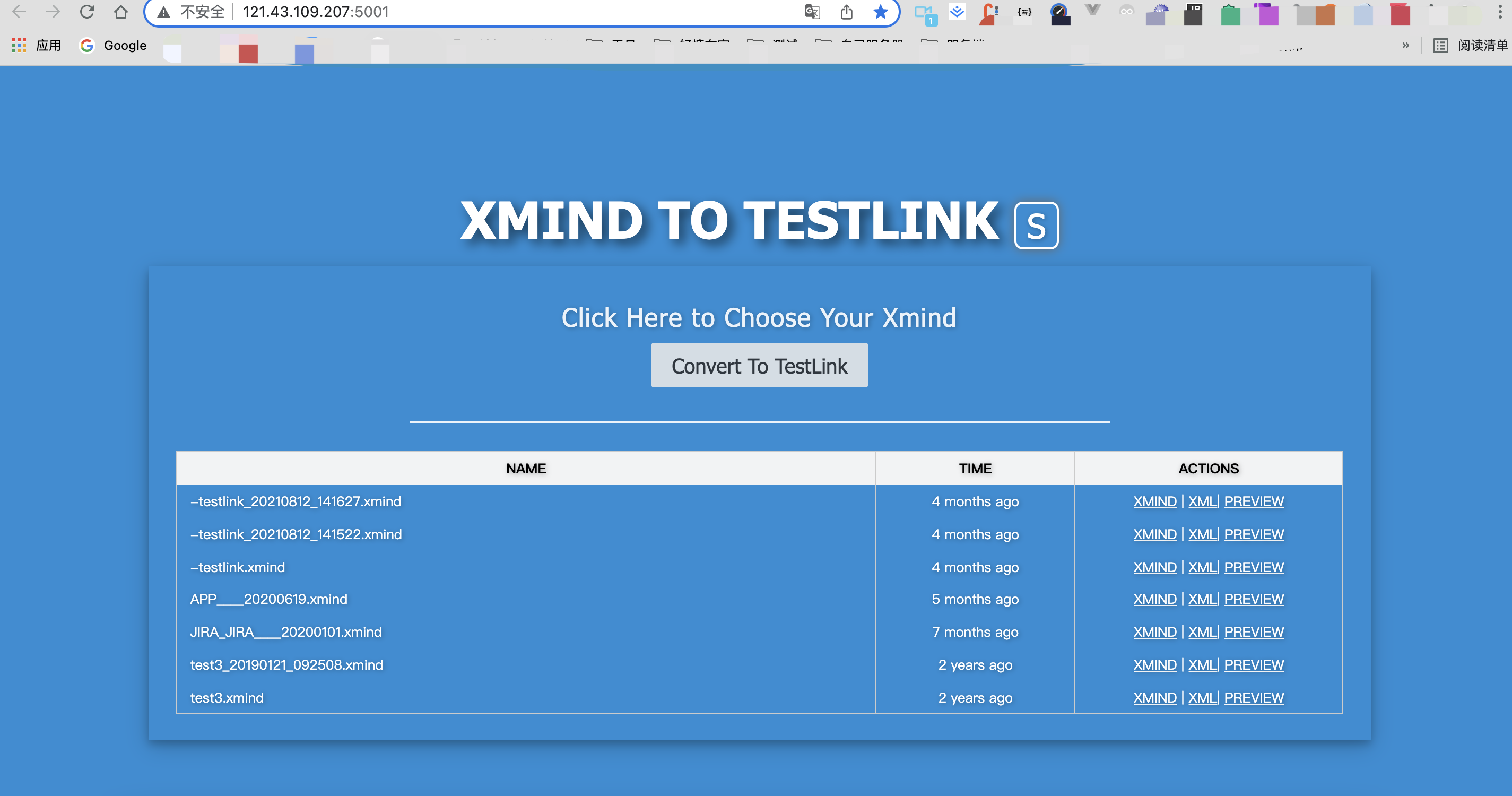Open the Chrome three-dot menu
This screenshot has height=796, width=1512.
[x=1500, y=12]
